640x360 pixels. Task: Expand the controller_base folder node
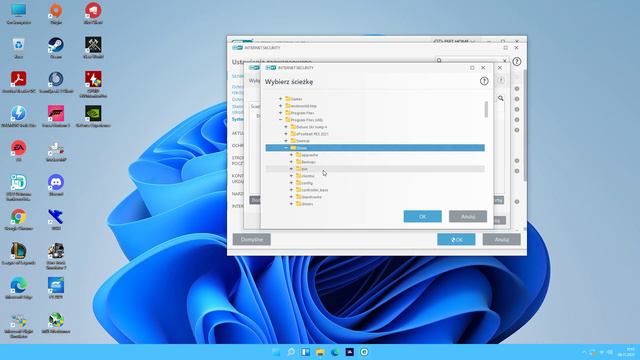click(291, 190)
